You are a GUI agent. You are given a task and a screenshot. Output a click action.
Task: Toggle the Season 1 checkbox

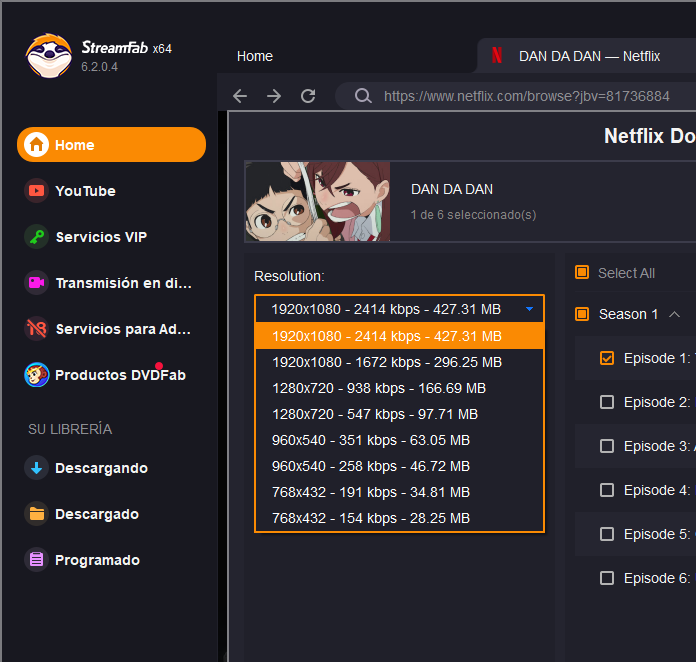click(x=582, y=314)
